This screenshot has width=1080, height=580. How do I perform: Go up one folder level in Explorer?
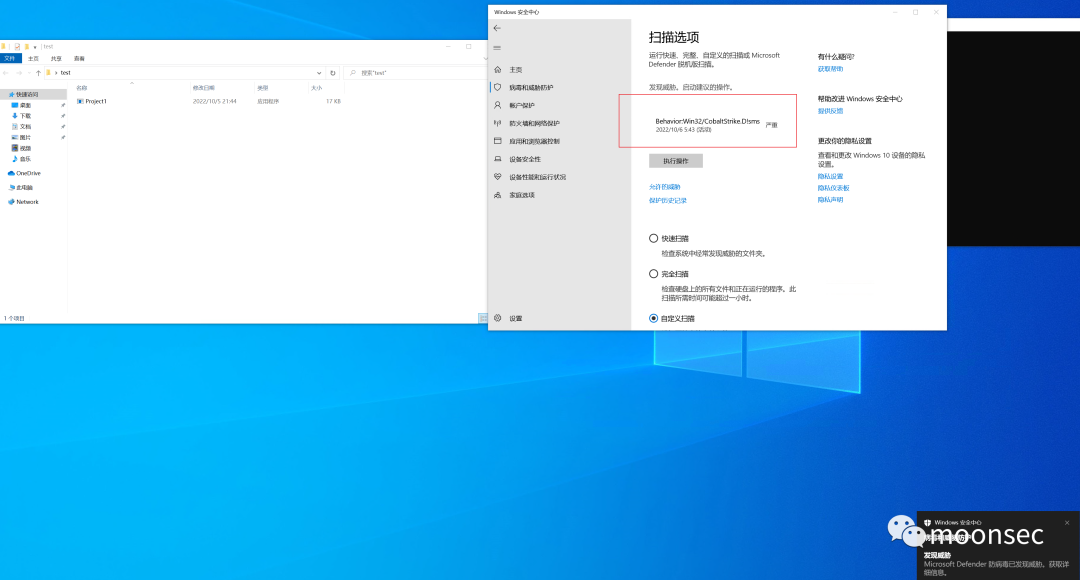pos(39,72)
